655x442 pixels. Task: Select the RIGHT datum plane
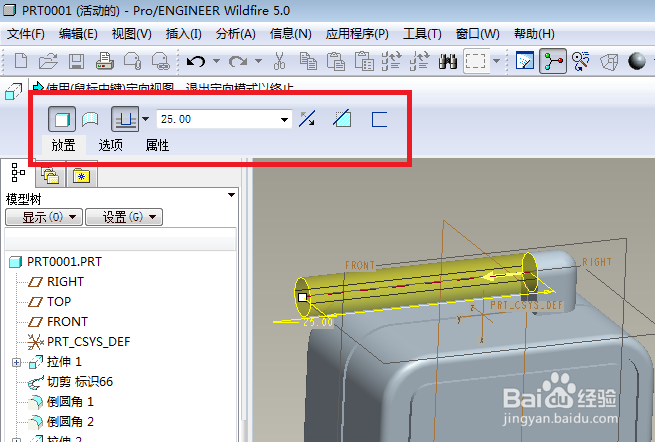point(65,282)
